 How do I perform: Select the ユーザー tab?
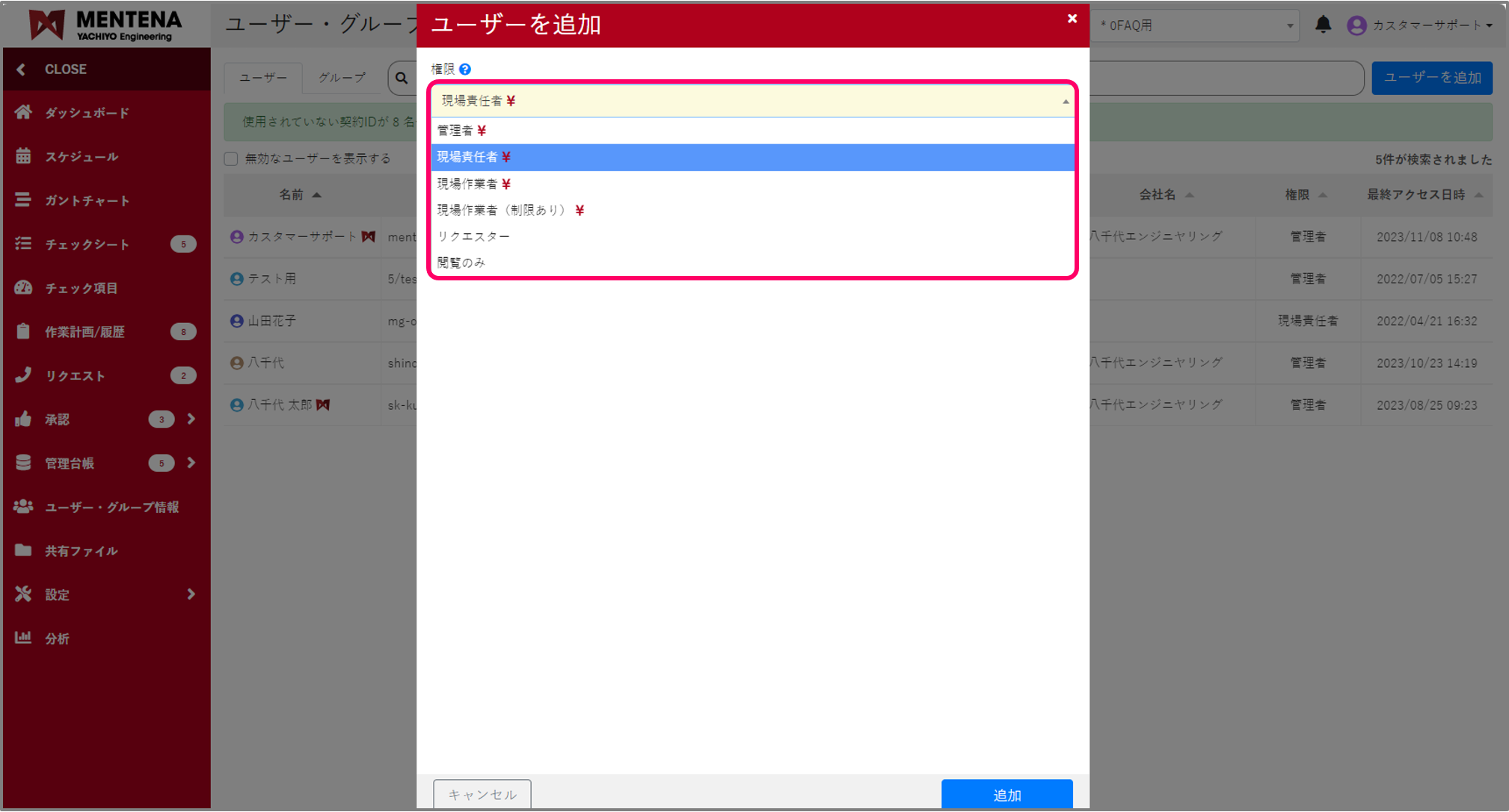pyautogui.click(x=262, y=78)
